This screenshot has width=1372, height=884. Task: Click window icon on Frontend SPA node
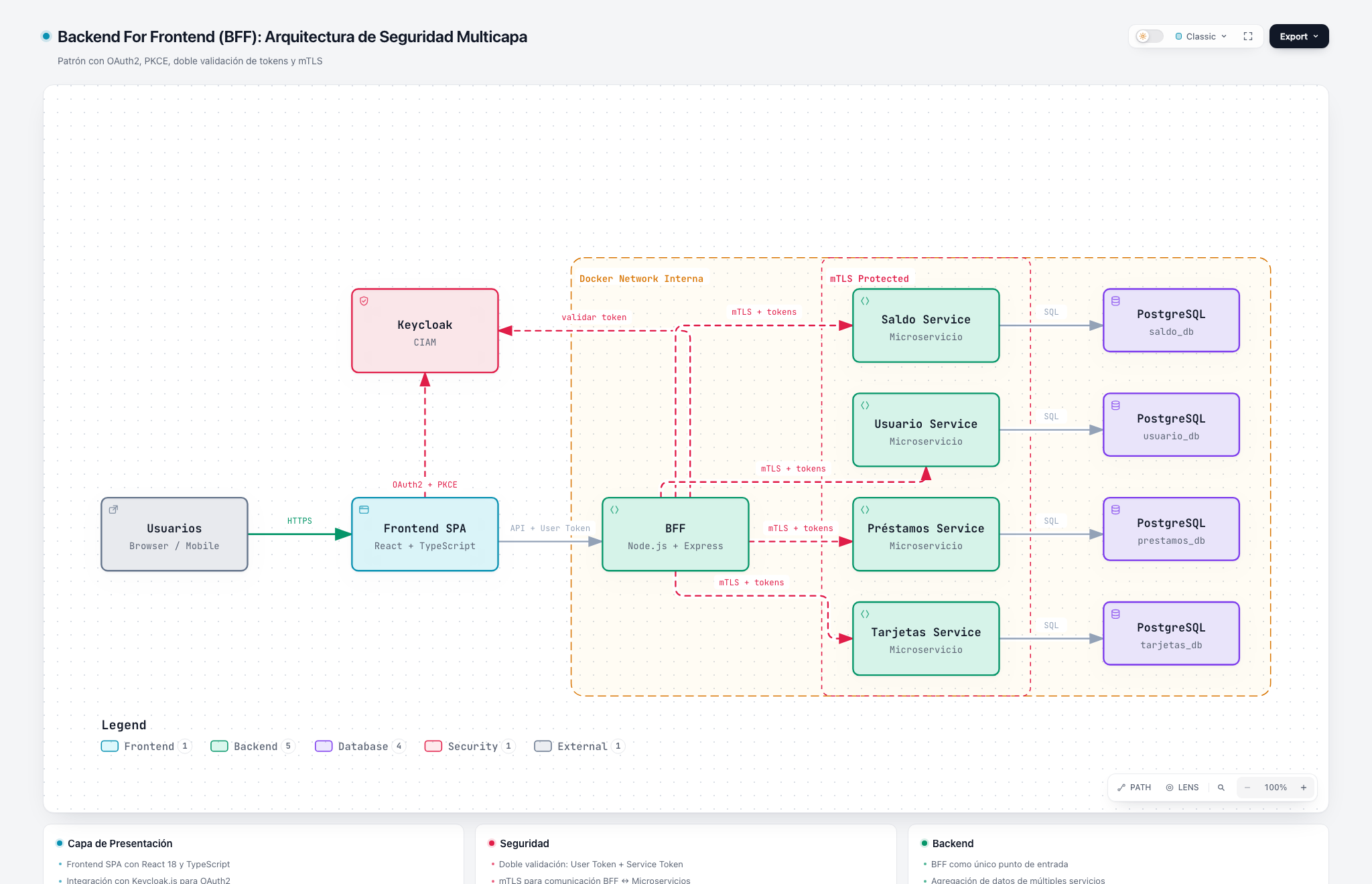[364, 510]
